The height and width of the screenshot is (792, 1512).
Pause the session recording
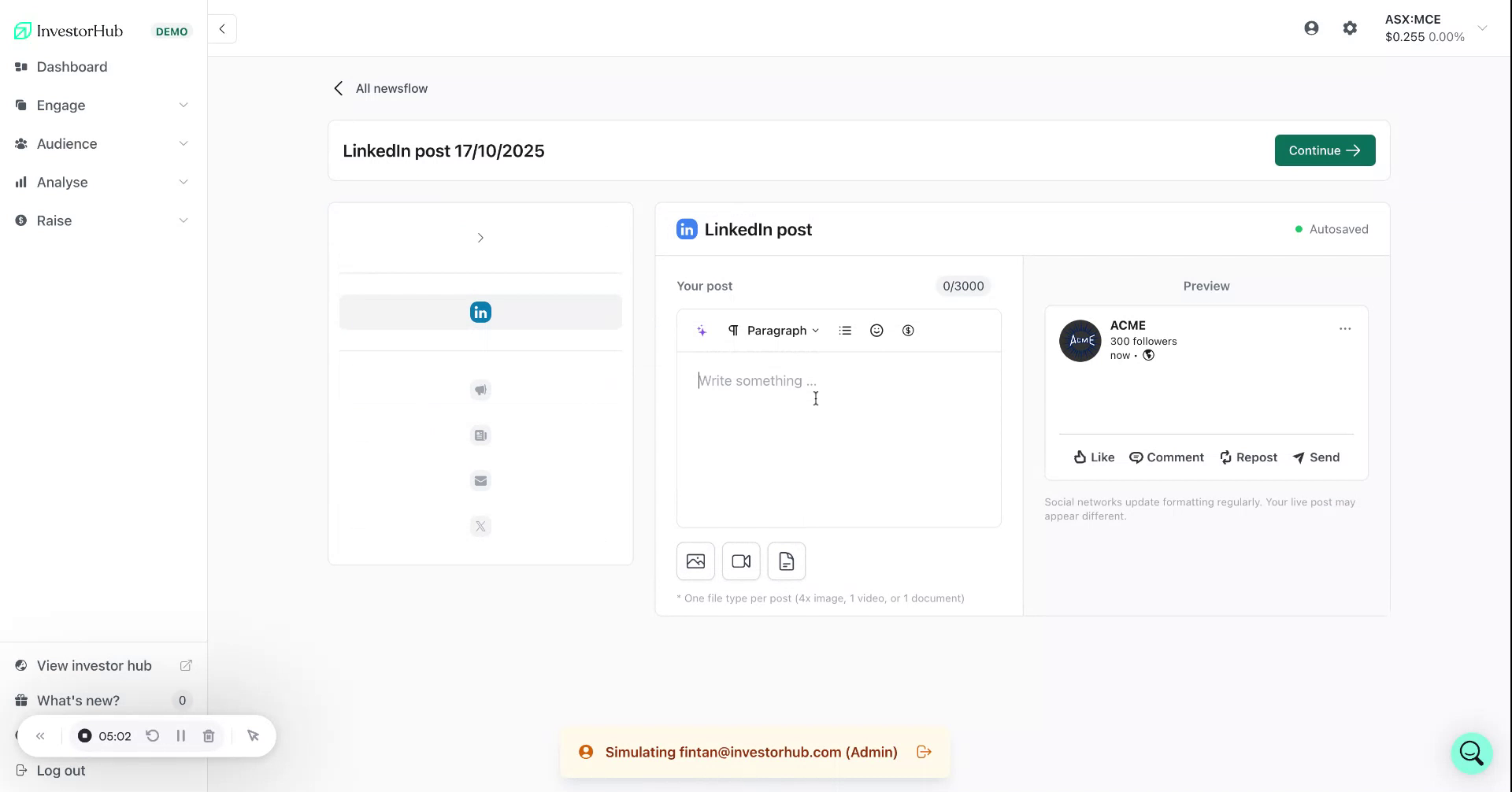(x=181, y=735)
